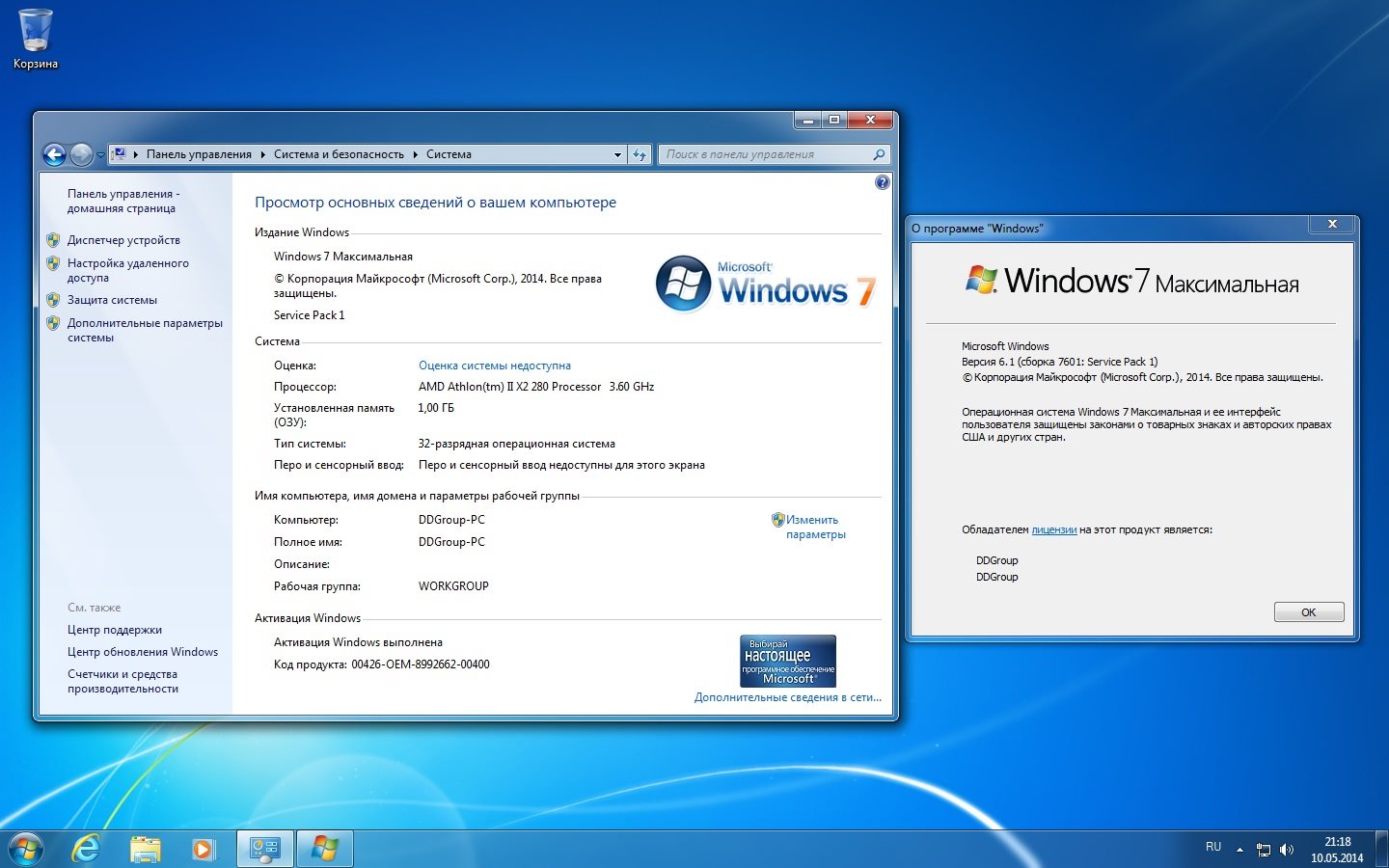Image resolution: width=1389 pixels, height=868 pixels.
Task: Click '32-разрядная операционная система' text
Action: coord(517,444)
